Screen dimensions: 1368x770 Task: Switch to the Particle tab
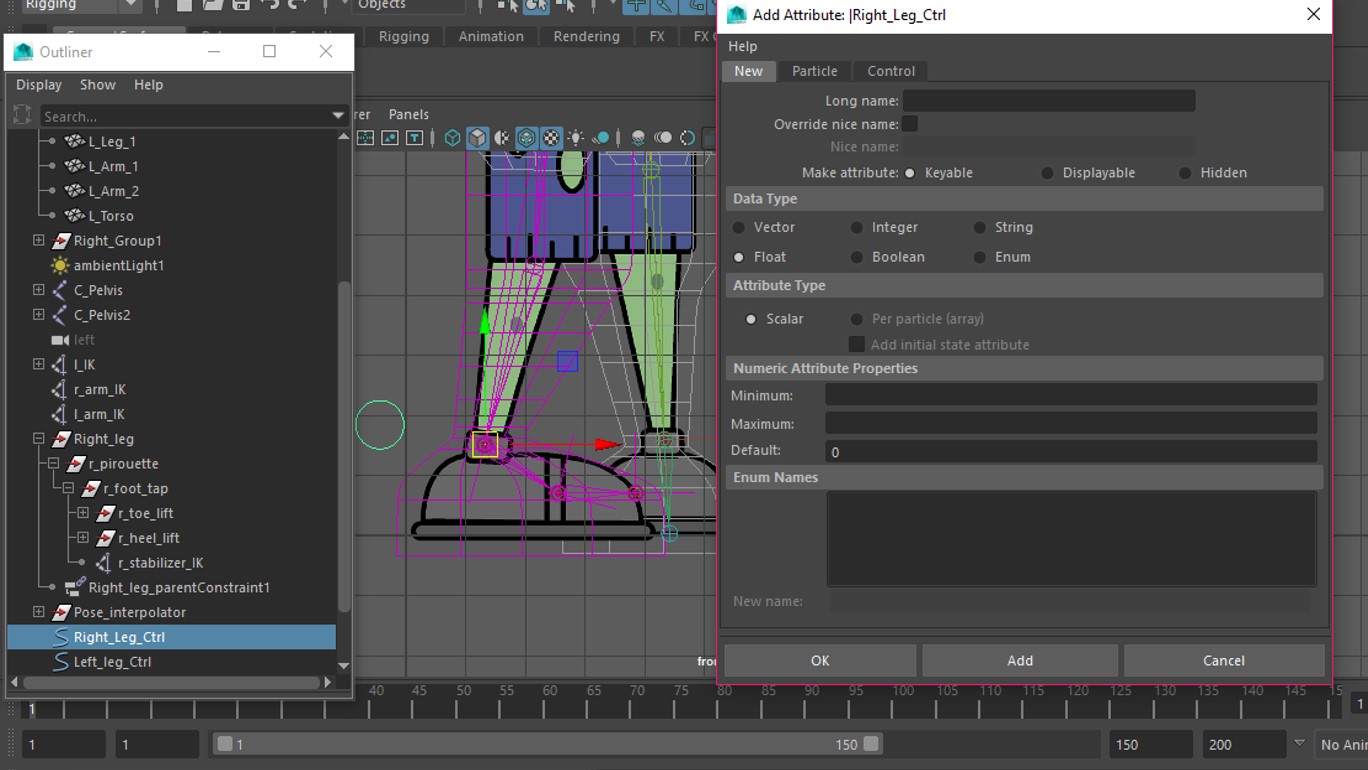coord(814,71)
